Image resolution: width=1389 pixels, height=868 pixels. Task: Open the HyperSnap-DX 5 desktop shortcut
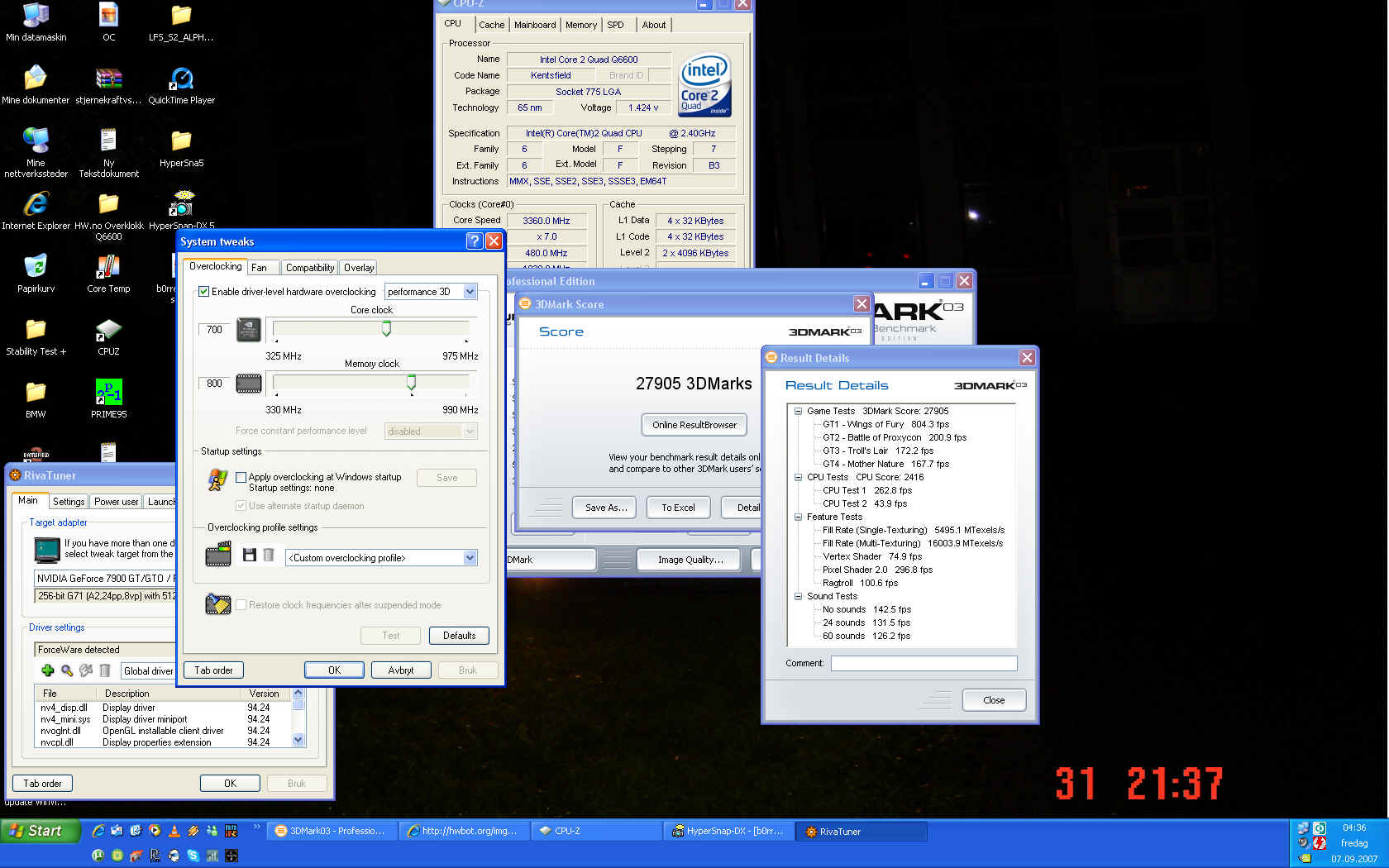(x=181, y=211)
